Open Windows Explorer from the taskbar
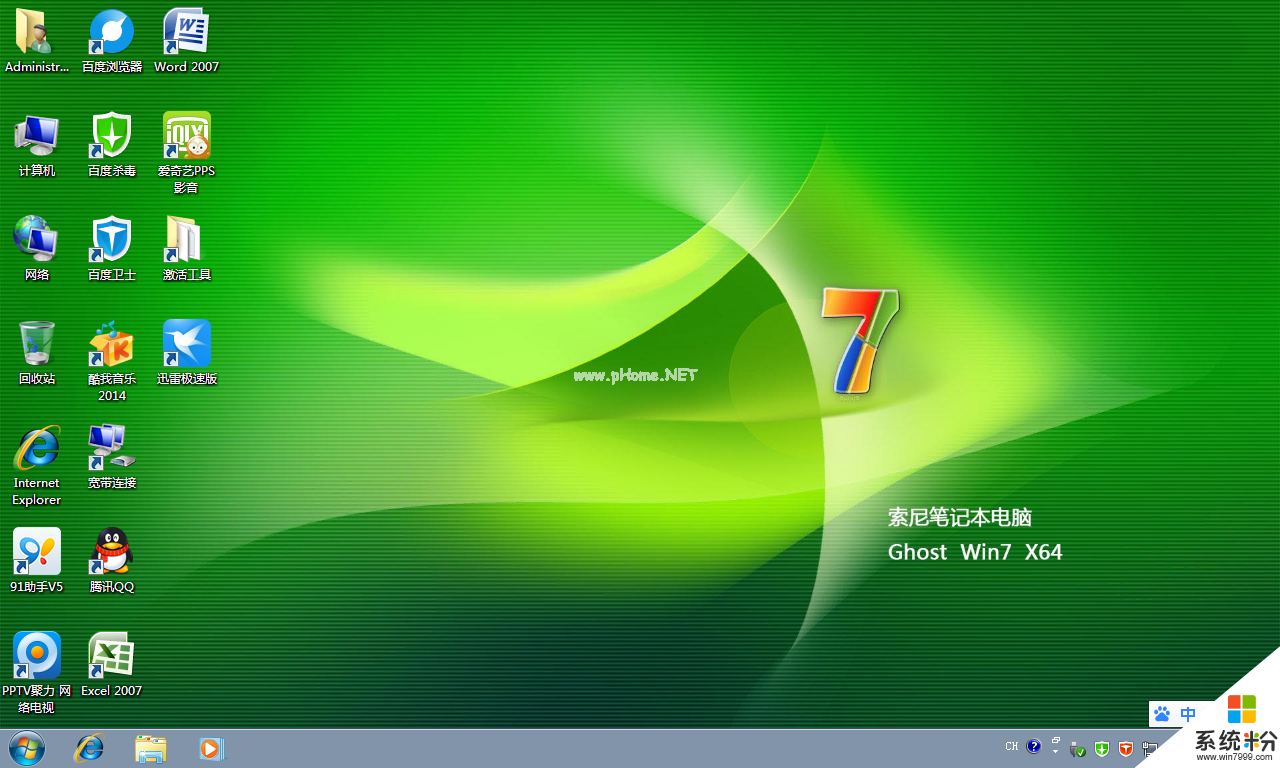The width and height of the screenshot is (1280, 768). pos(151,748)
